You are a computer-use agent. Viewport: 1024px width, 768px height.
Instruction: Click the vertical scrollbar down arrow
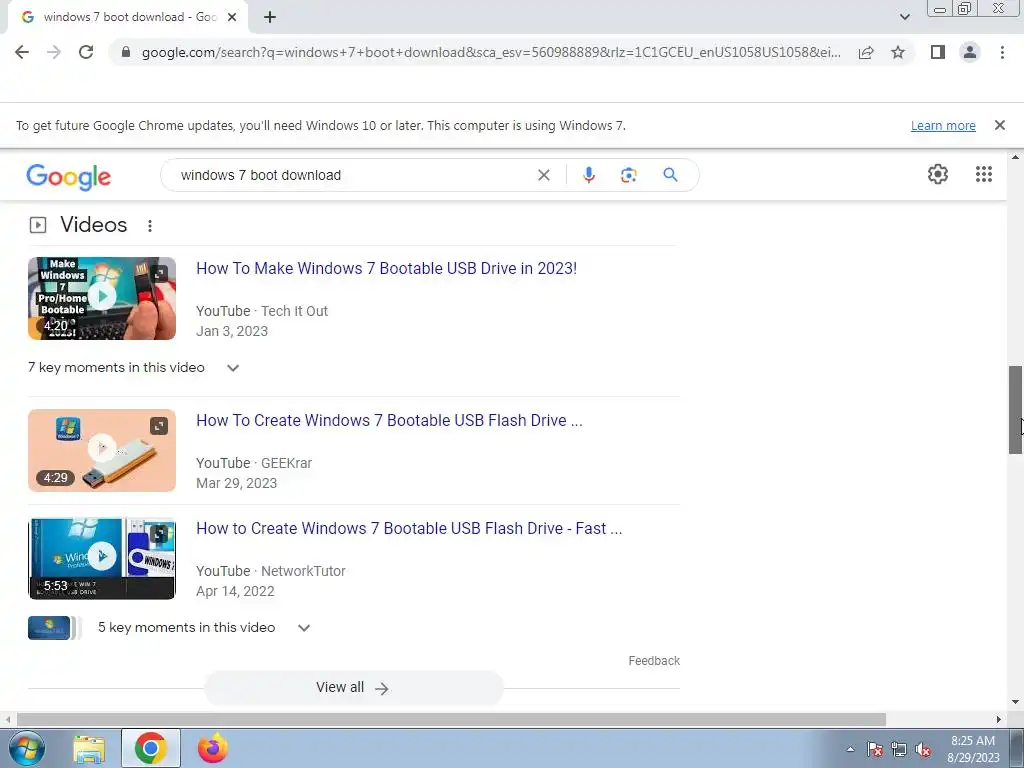coord(1016,702)
